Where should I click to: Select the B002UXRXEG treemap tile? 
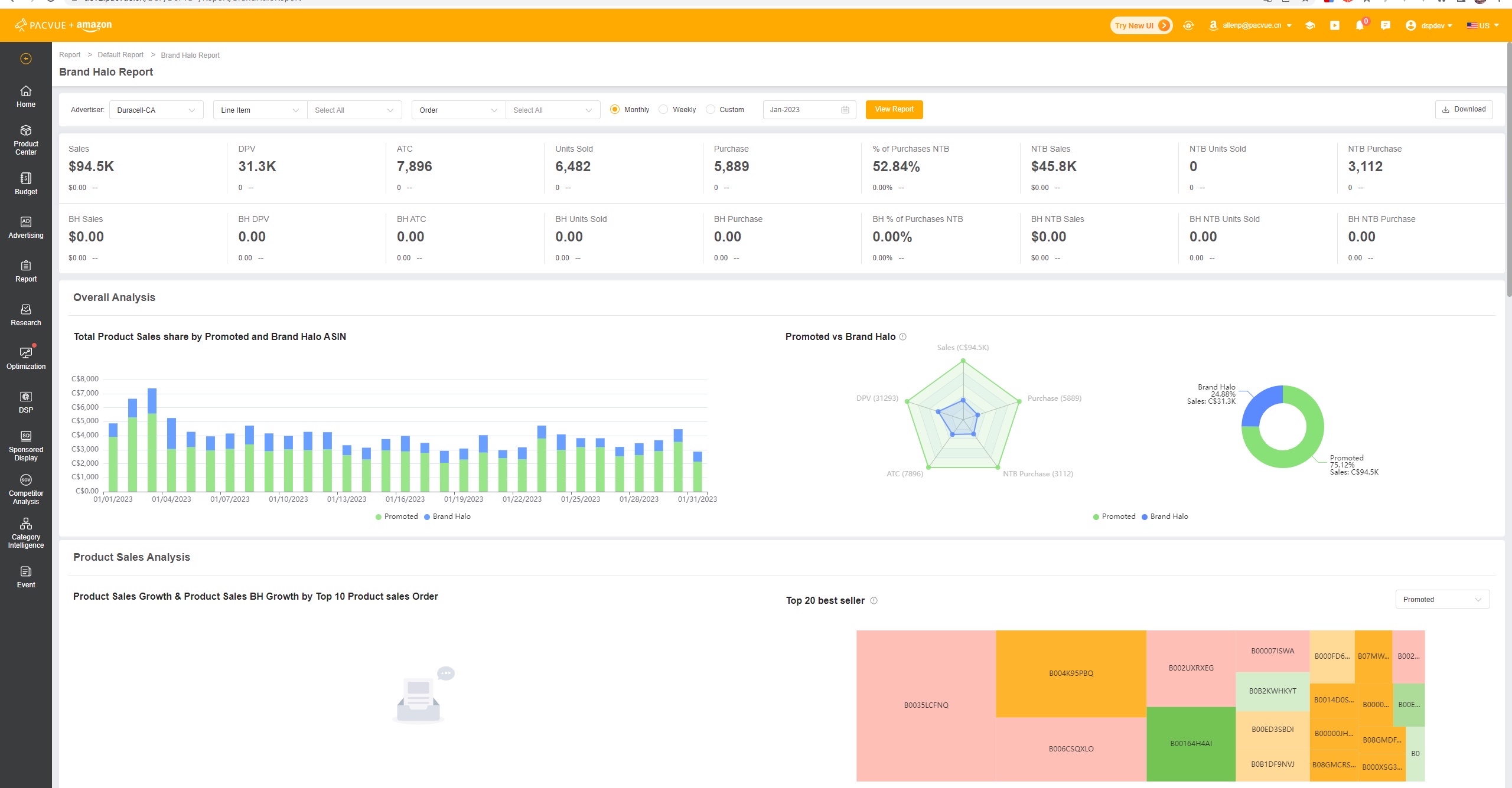[x=1191, y=668]
